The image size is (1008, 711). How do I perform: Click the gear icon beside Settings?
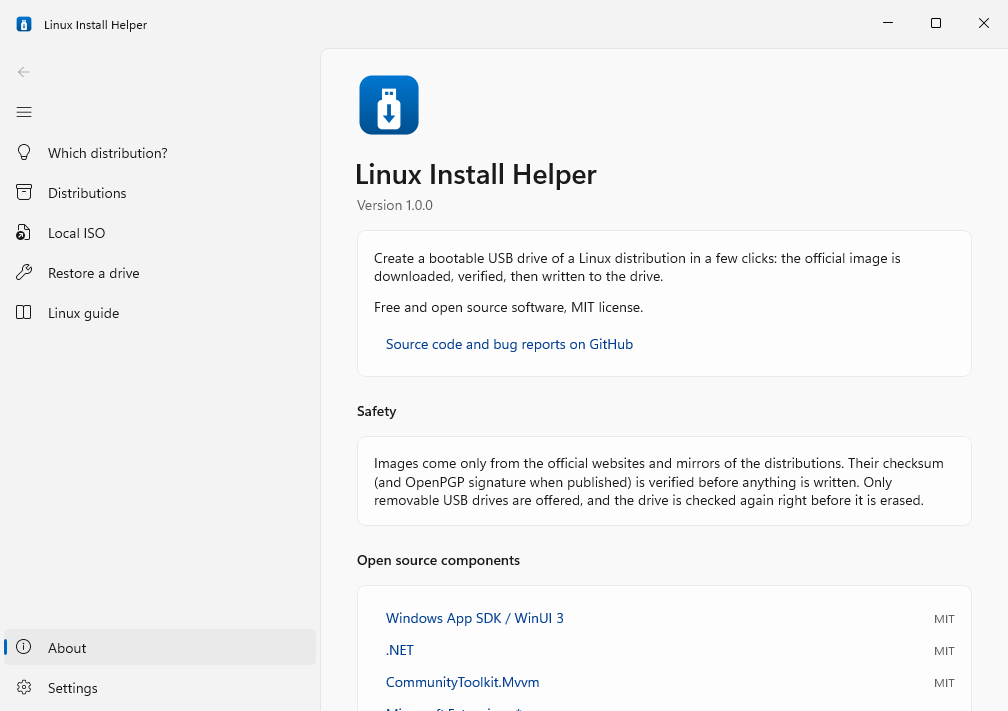24,687
